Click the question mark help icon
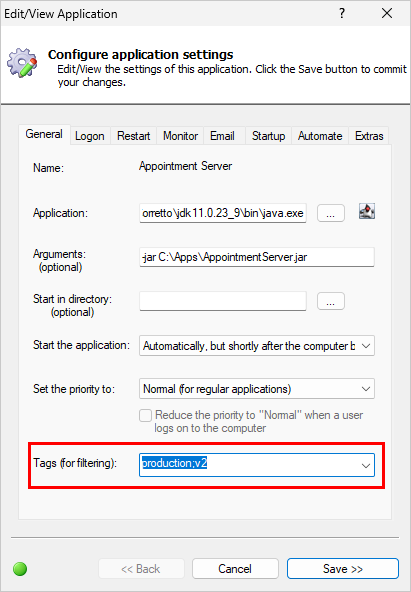This screenshot has height=592, width=411. pyautogui.click(x=342, y=14)
